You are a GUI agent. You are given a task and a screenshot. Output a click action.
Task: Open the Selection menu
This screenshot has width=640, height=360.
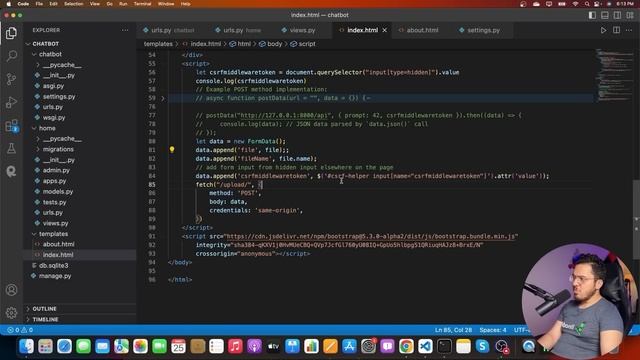point(73,4)
